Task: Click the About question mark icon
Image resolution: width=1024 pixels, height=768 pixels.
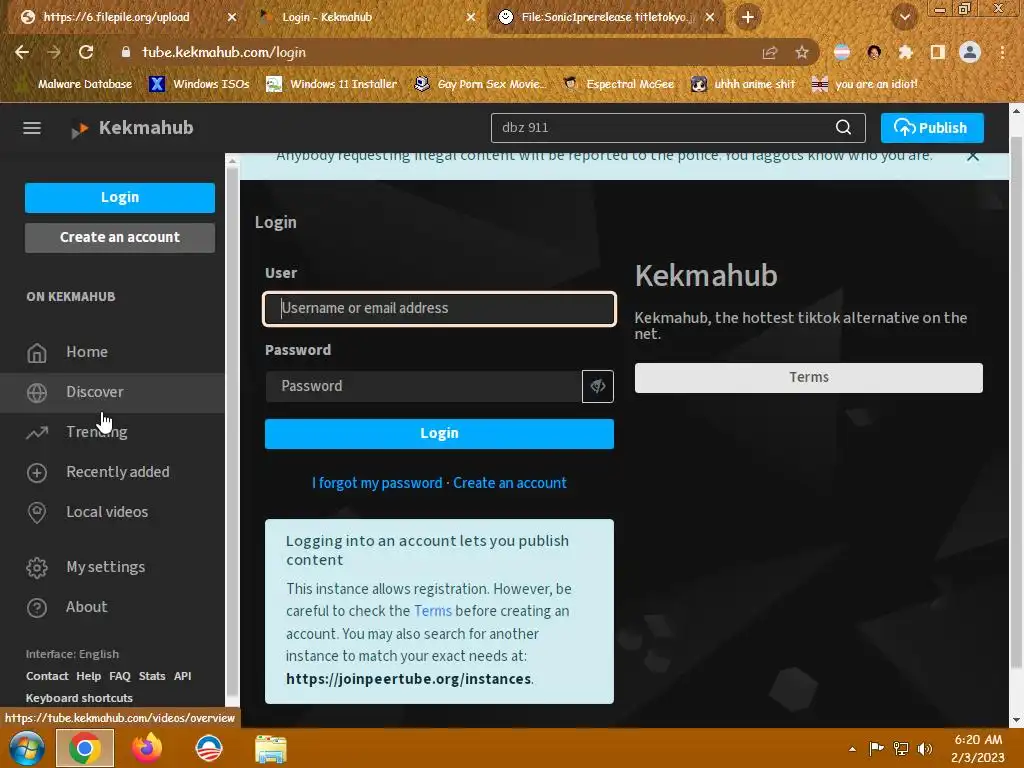Action: [37, 608]
